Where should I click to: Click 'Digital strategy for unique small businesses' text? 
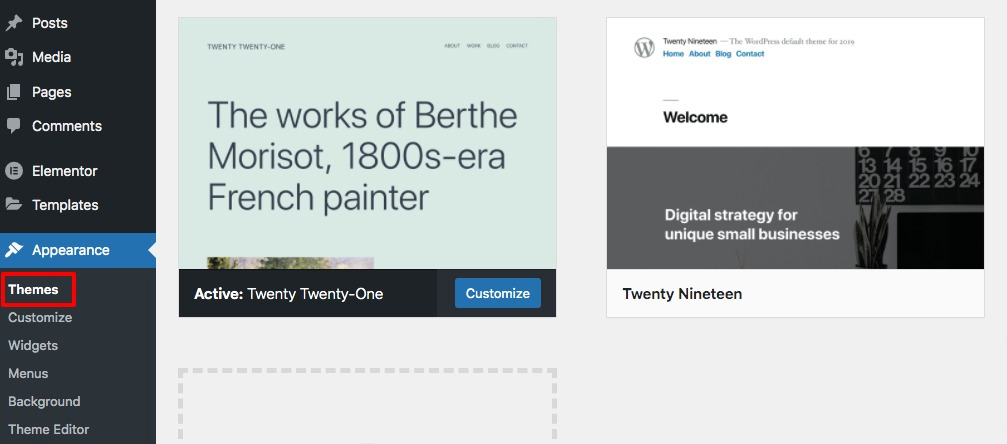click(x=752, y=224)
